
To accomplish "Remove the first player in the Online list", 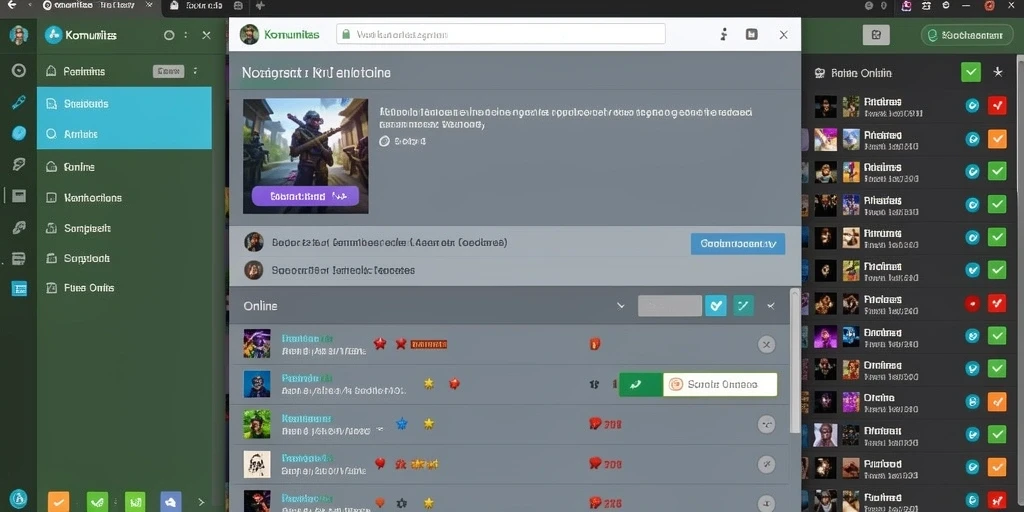I will tap(767, 344).
